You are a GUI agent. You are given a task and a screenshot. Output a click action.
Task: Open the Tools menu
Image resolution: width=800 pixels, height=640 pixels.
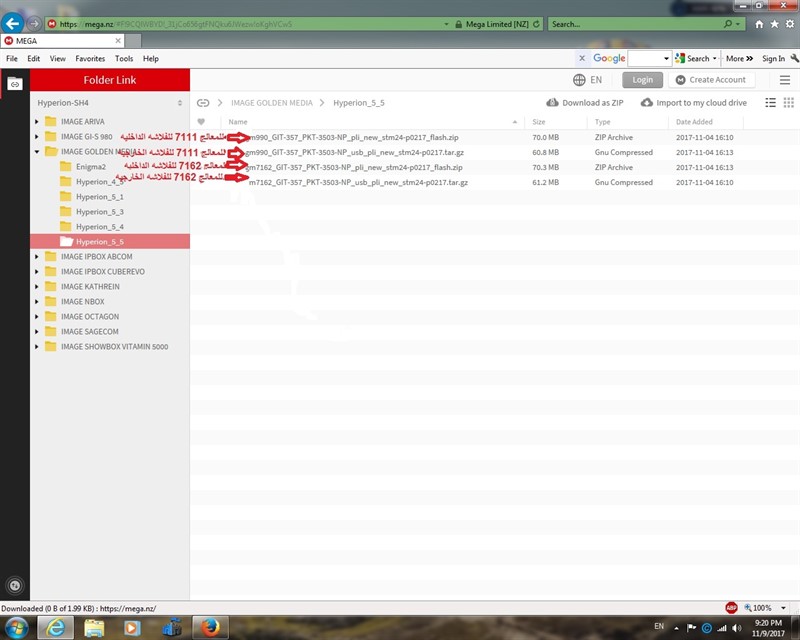pyautogui.click(x=124, y=59)
